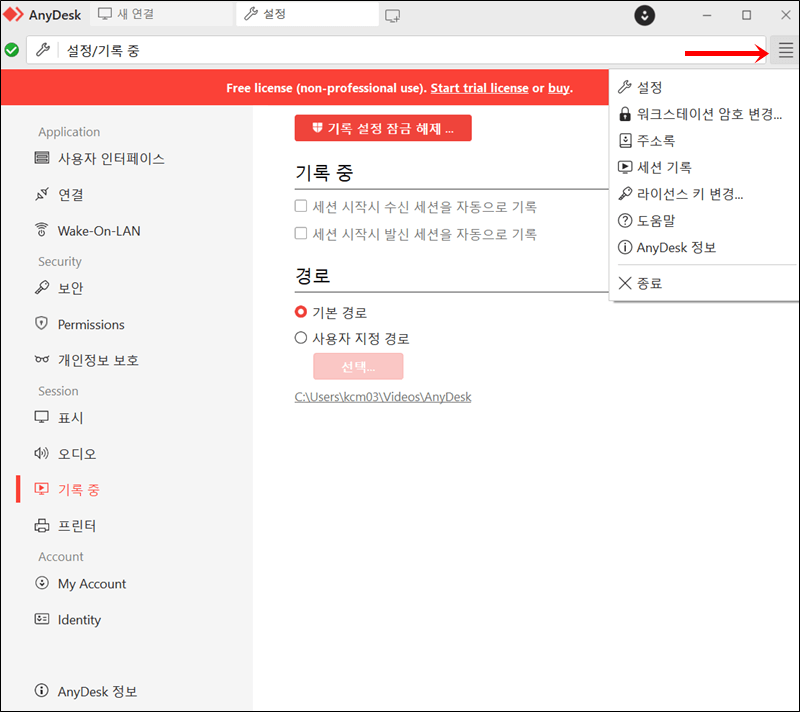
Task: Click glasses icon beside 개인정보 보호
Action: 41,360
